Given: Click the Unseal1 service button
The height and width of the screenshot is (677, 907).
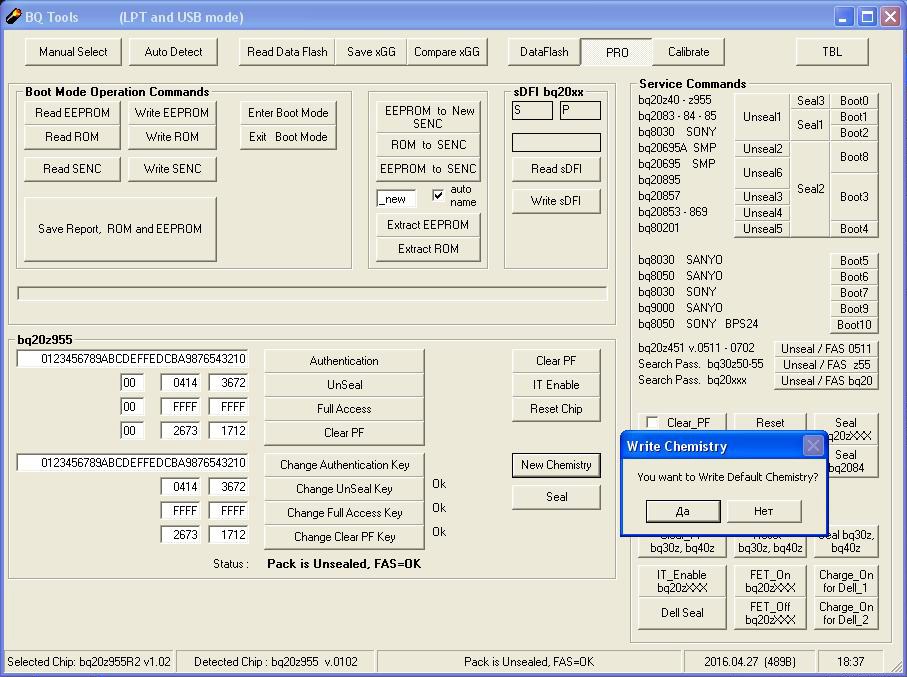Looking at the screenshot, I should (x=762, y=117).
